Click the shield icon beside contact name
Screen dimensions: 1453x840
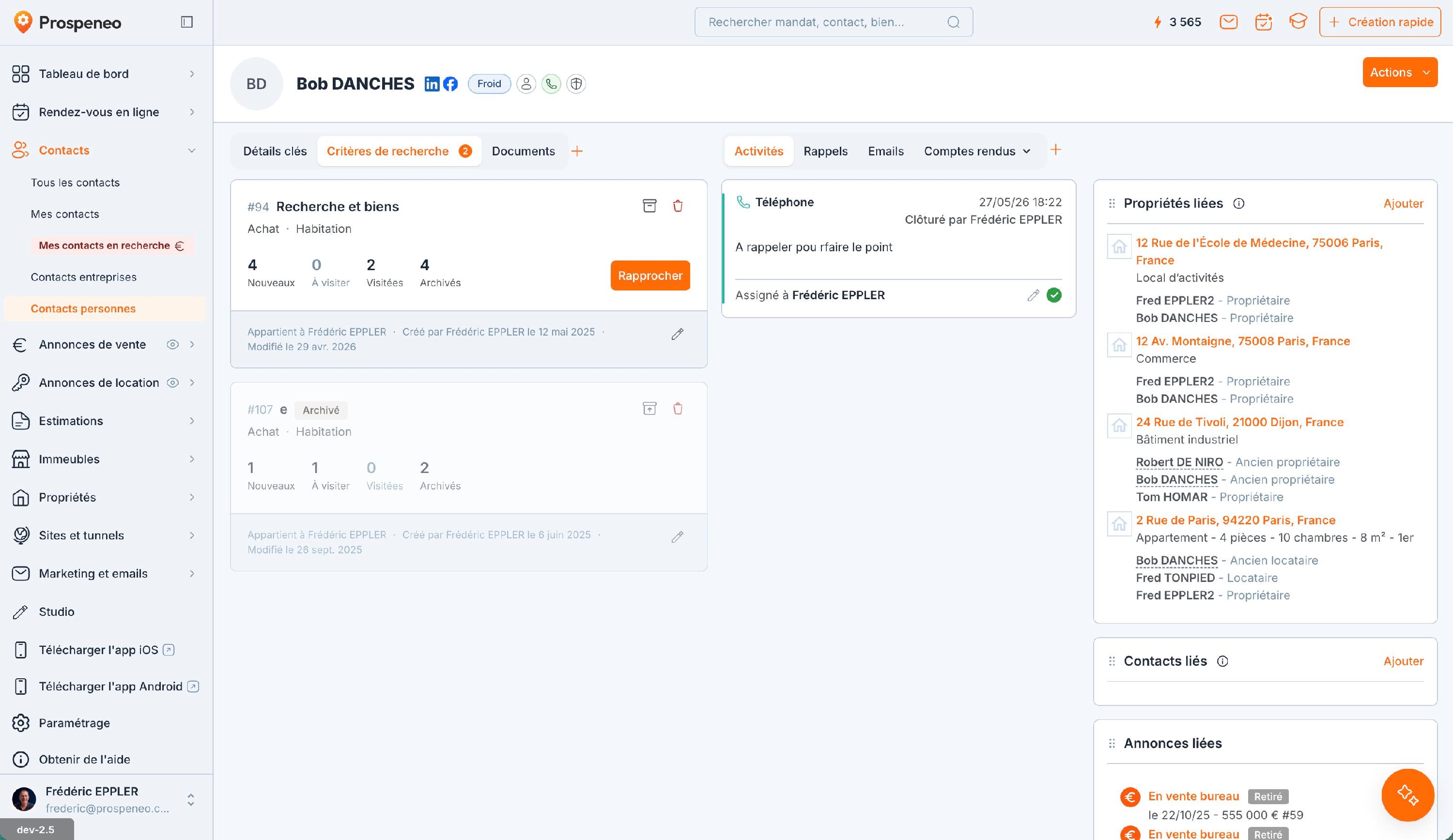coord(576,84)
